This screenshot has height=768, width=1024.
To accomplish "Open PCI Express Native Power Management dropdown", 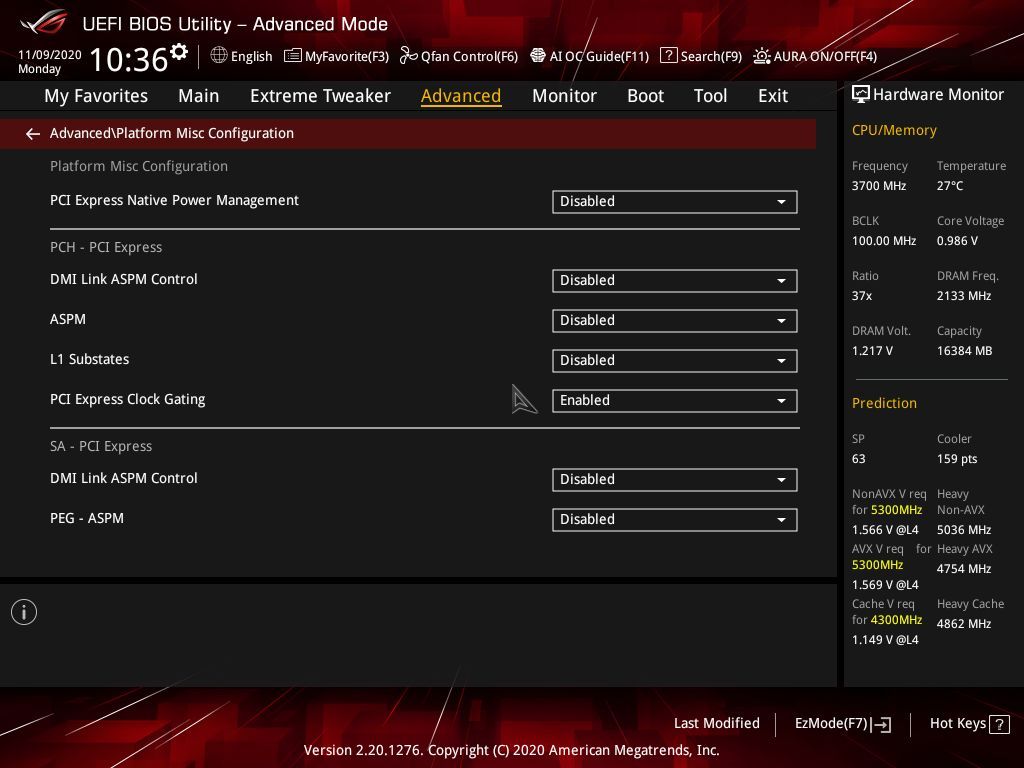I will [675, 202].
